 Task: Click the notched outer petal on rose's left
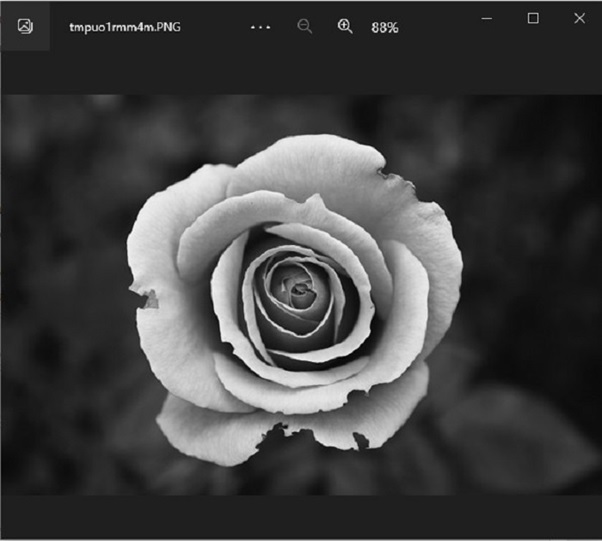coord(150,298)
